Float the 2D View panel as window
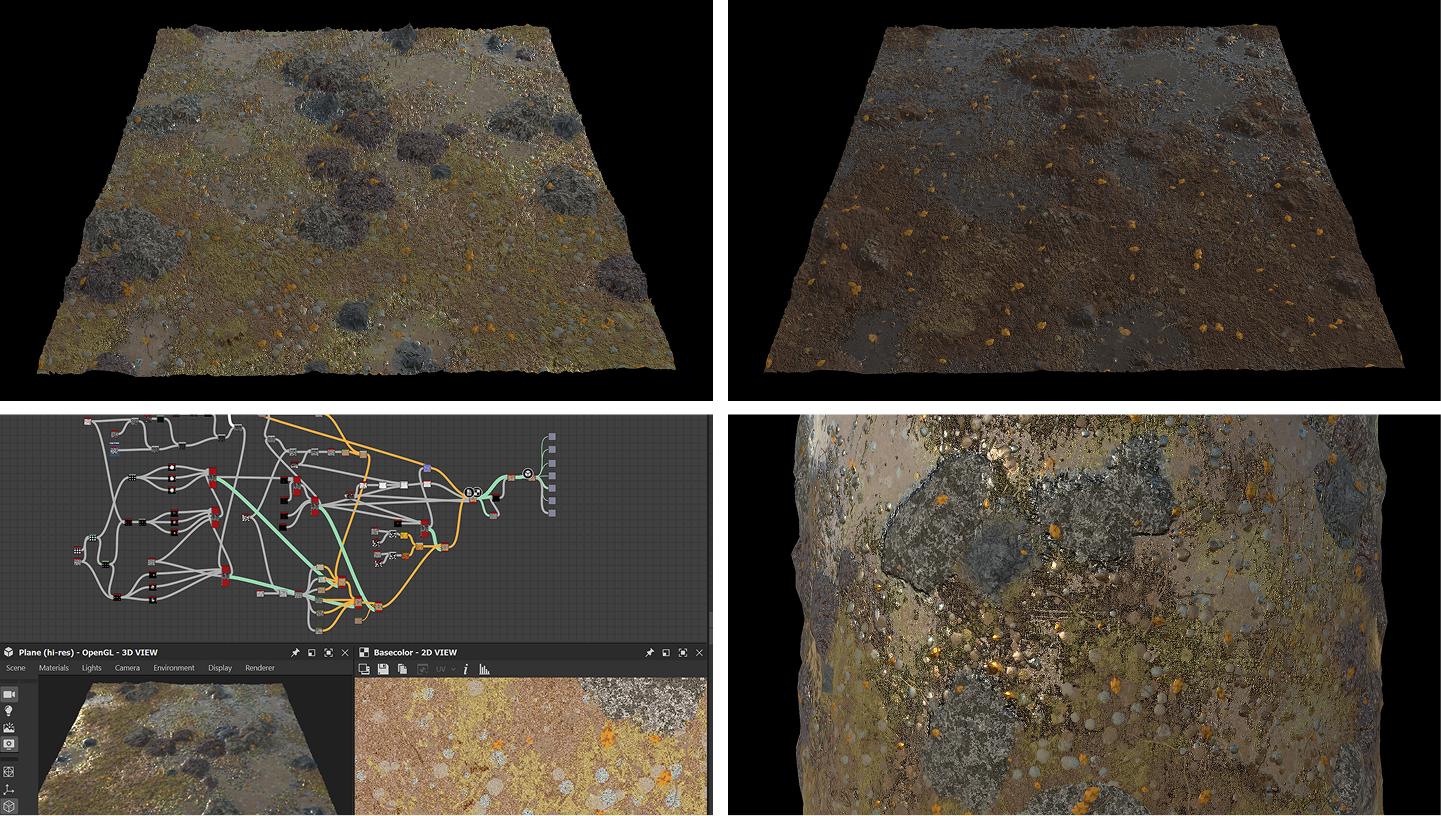This screenshot has width=1441, height=816. point(666,652)
